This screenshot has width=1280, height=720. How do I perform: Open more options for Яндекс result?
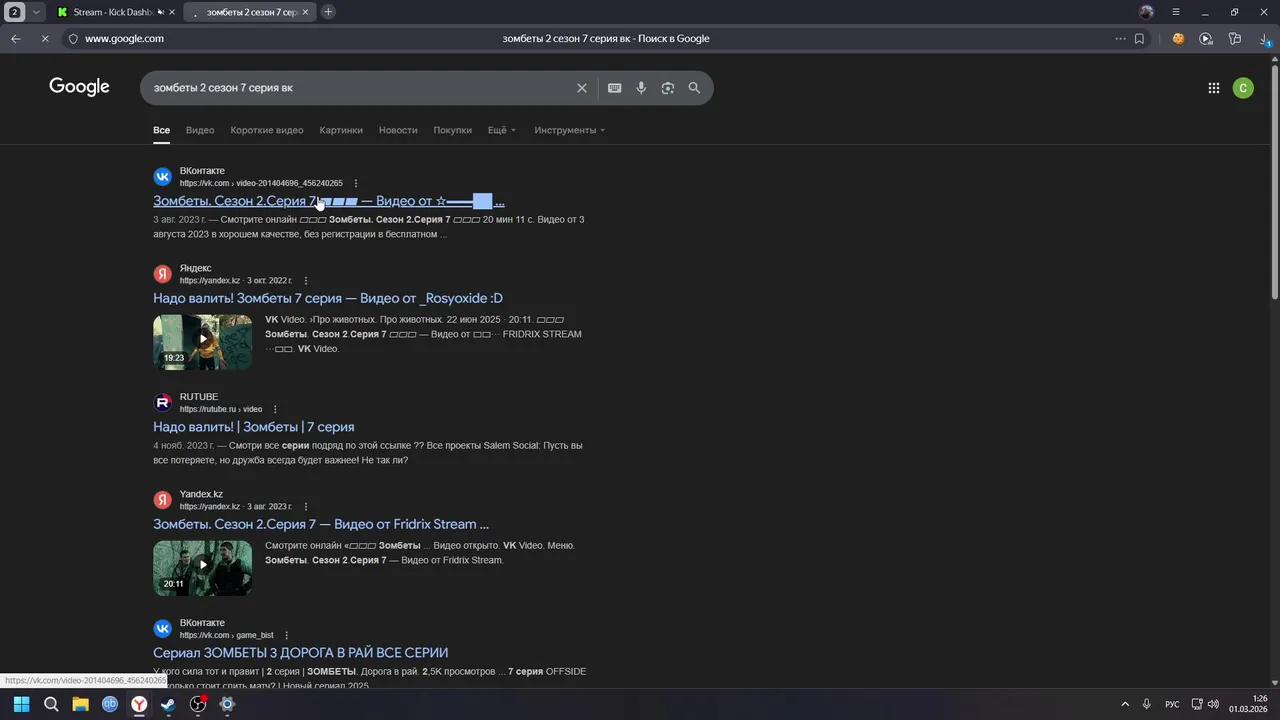[x=306, y=281]
